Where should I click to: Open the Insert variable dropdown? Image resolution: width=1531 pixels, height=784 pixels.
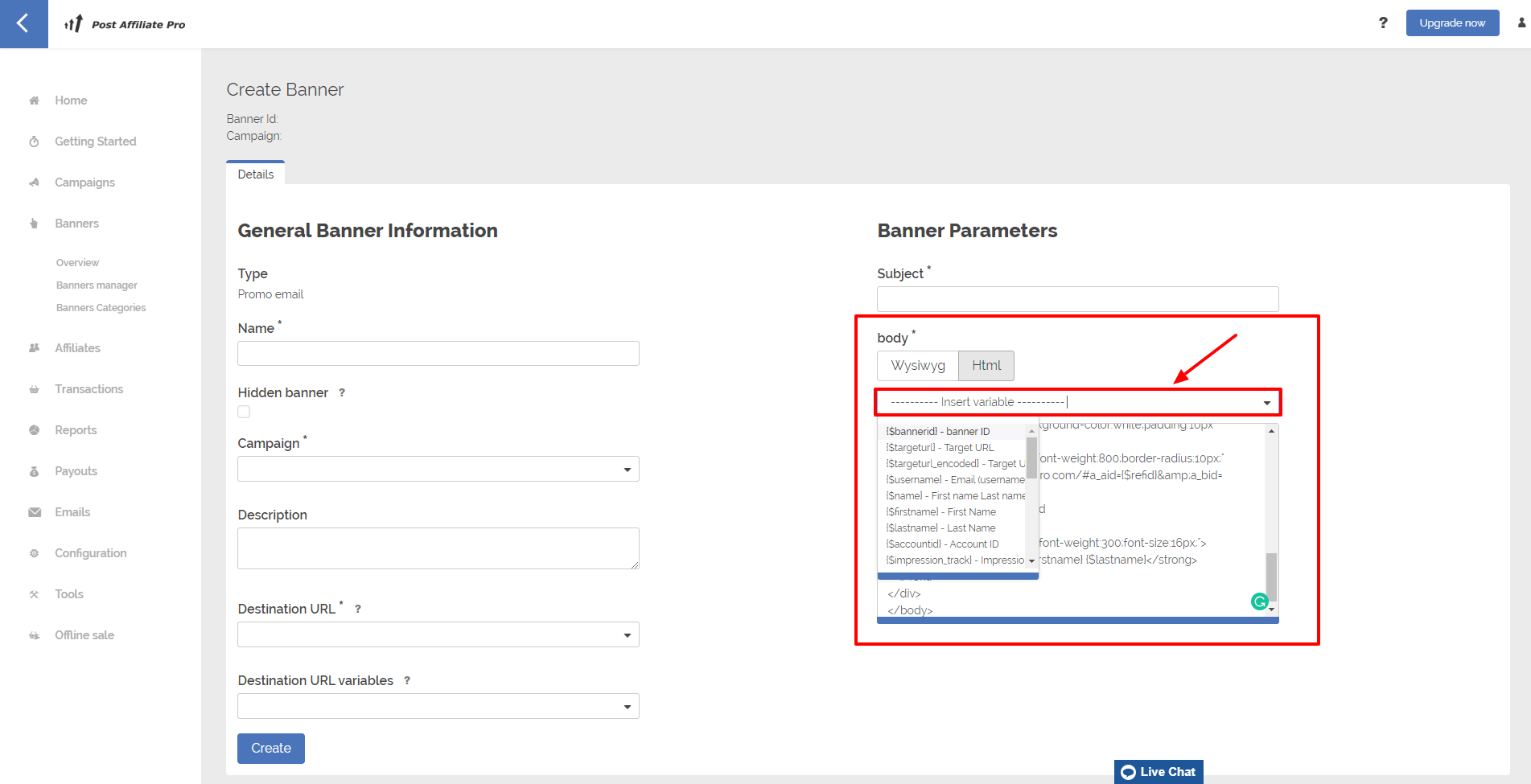coord(1077,402)
